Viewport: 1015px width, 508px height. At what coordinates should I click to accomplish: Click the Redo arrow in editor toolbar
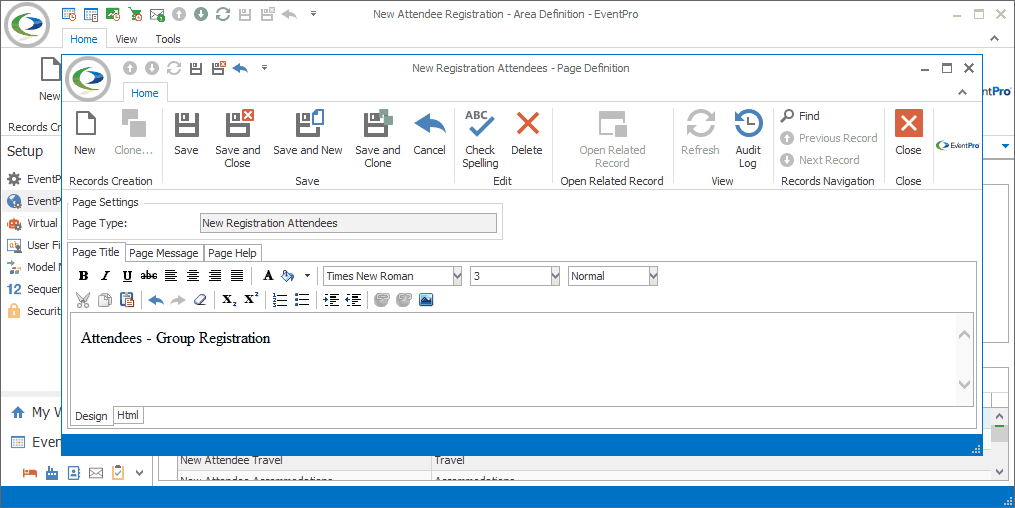point(178,300)
